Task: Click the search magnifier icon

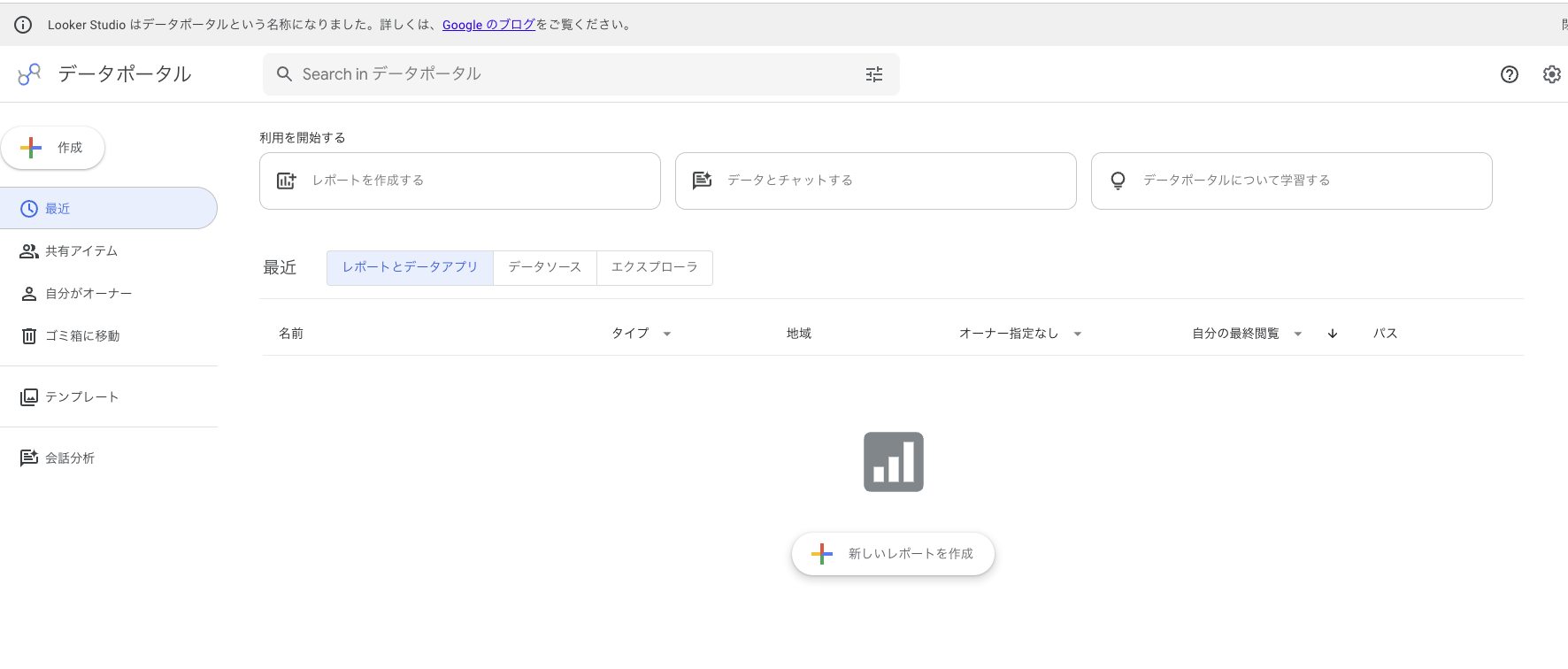Action: (284, 74)
